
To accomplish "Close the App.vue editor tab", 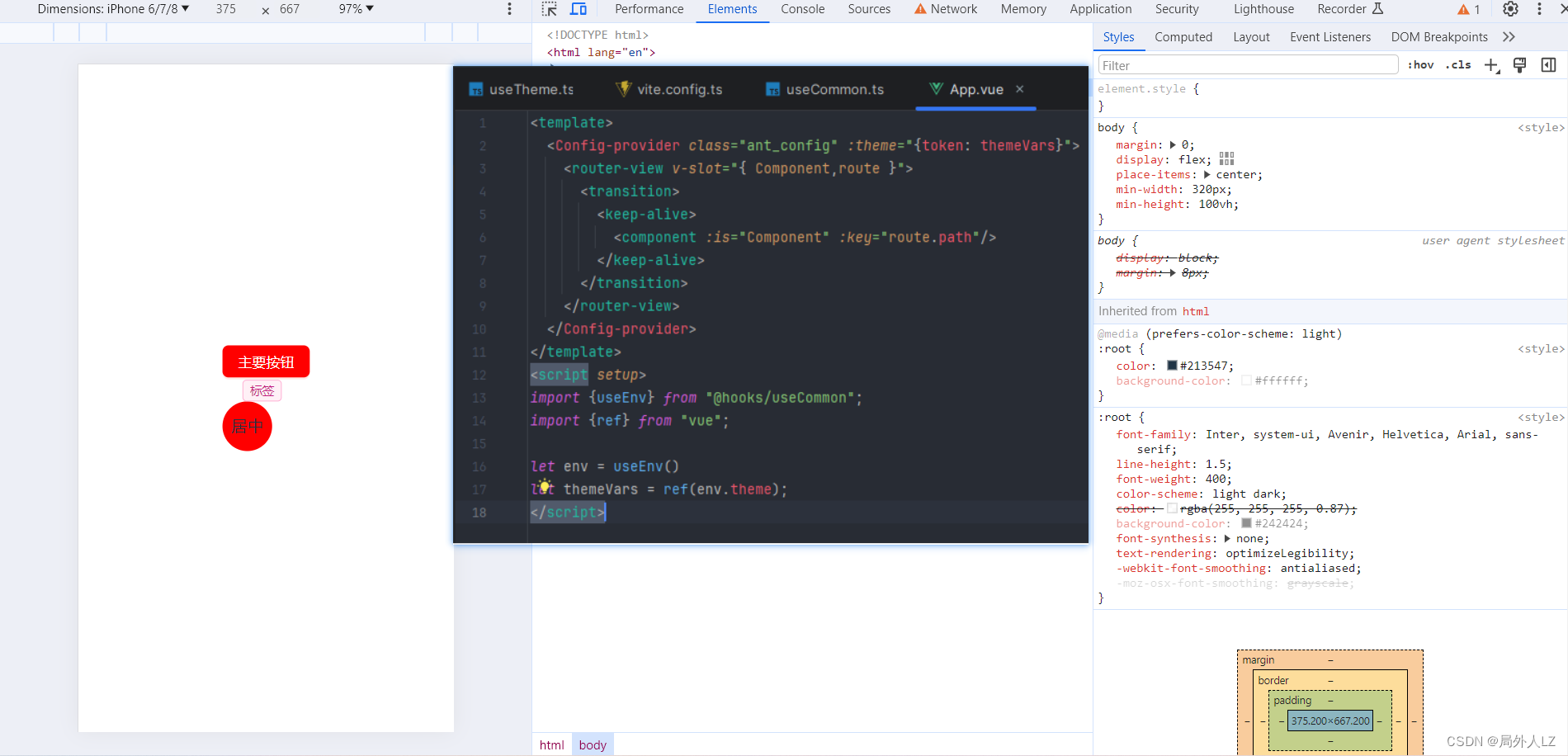I will tap(1020, 89).
